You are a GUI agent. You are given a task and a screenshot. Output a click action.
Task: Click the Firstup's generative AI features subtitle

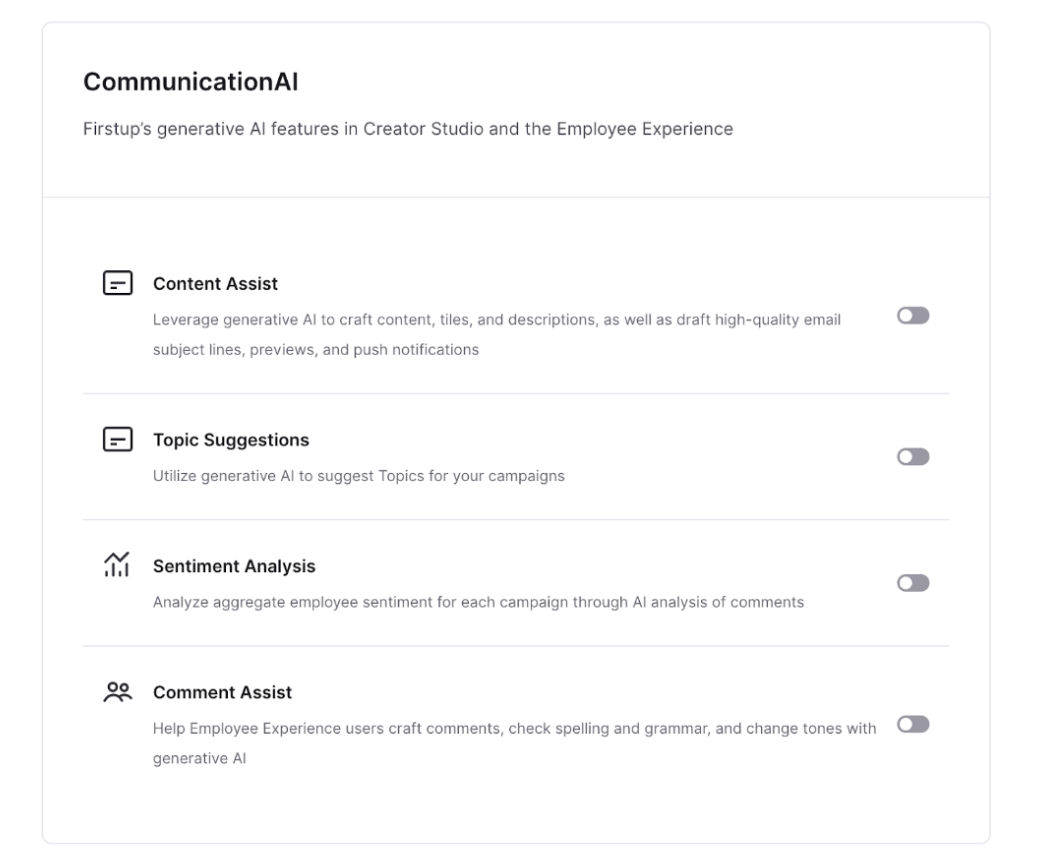pyautogui.click(x=408, y=129)
